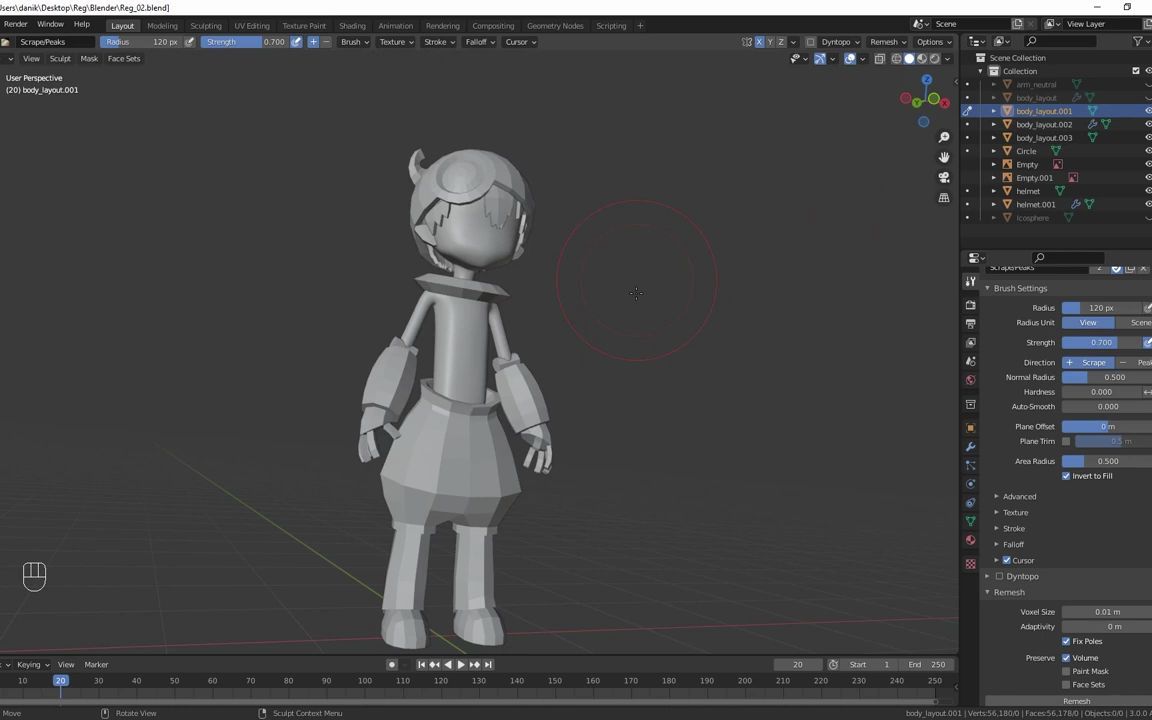The height and width of the screenshot is (720, 1152).
Task: Click the Hand pan-view icon in the viewport
Action: tap(943, 158)
